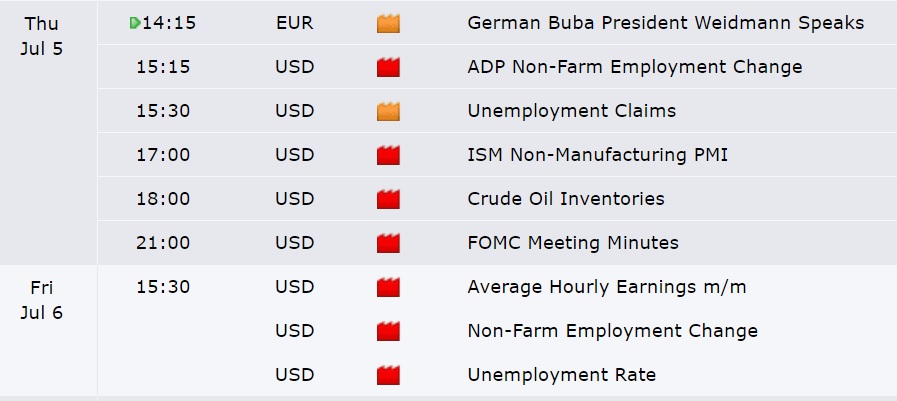Click orange impact icon for Unemployment Claims
Screen dimensions: 897x401
(x=388, y=111)
